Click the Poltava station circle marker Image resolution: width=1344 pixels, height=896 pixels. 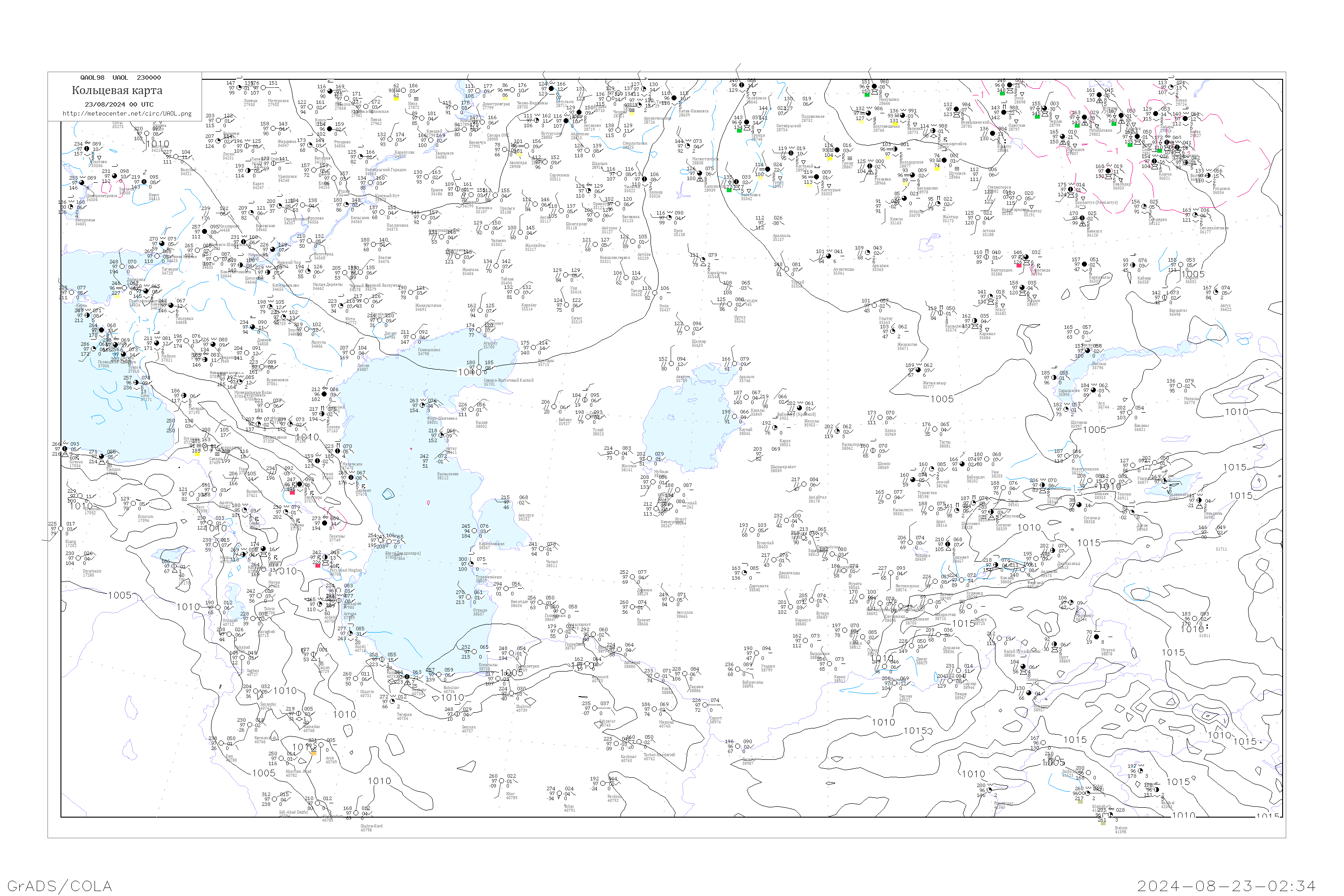pos(87,149)
